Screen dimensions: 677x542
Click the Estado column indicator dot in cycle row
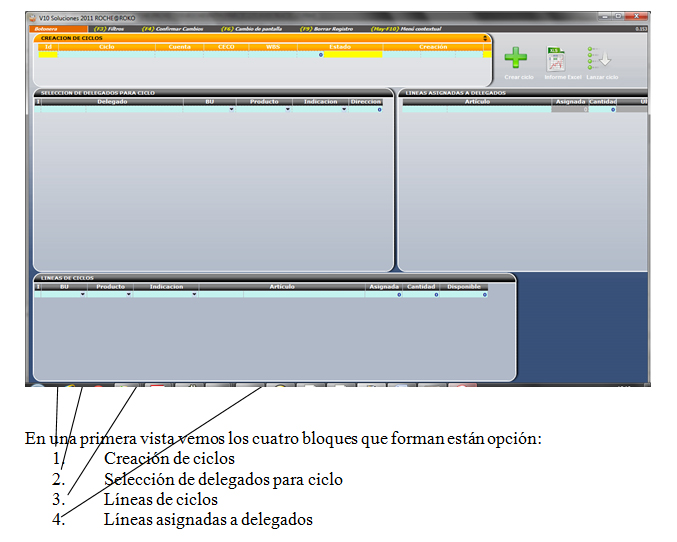pos(320,54)
